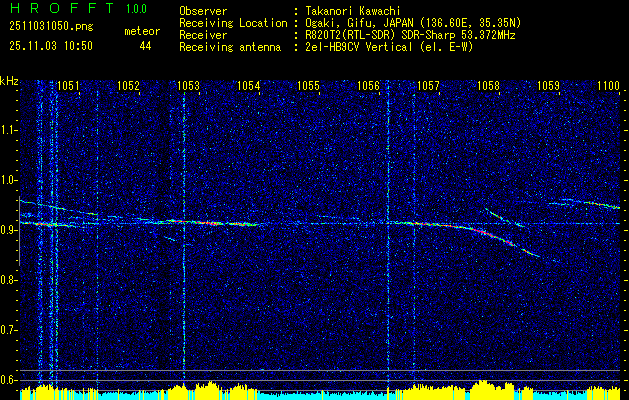Image resolution: width=629 pixels, height=400 pixels.
Task: Select the meteor count 44
Action: coord(145,46)
